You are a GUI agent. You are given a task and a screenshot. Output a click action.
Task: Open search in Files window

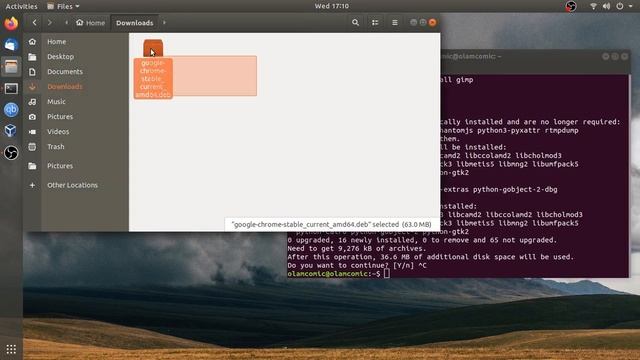(356, 23)
